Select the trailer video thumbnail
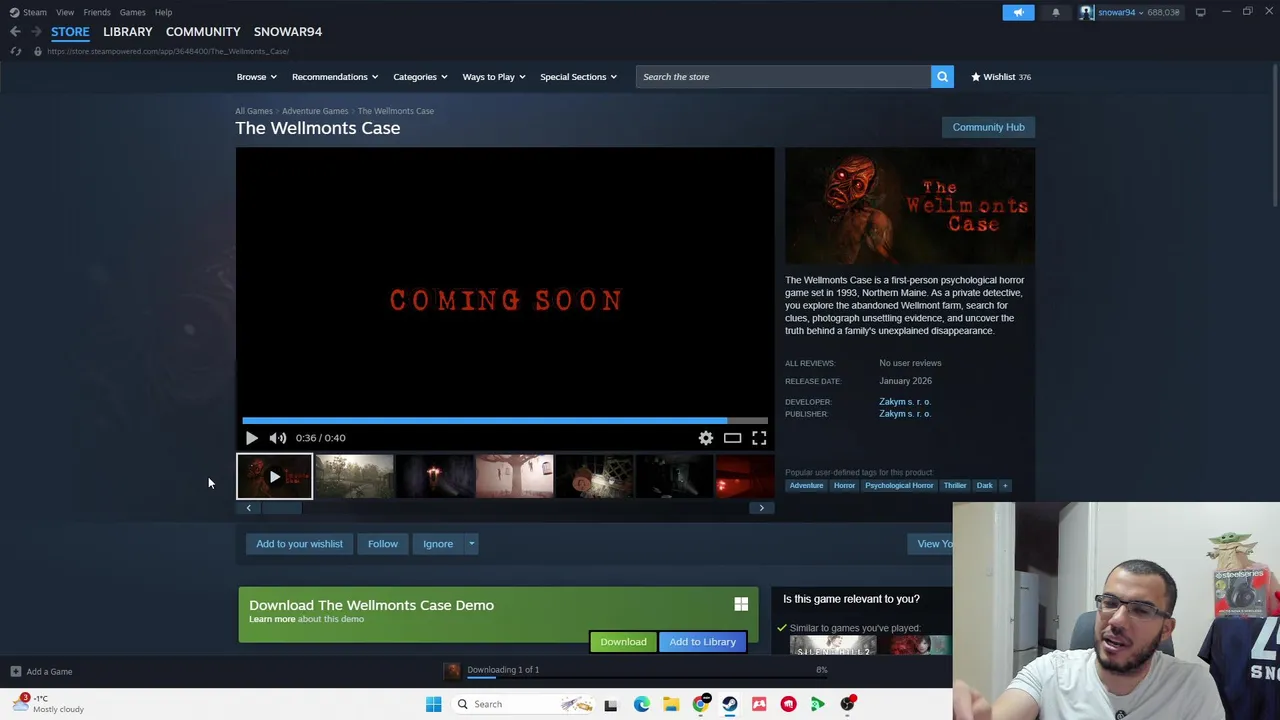The width and height of the screenshot is (1280, 720). click(274, 476)
